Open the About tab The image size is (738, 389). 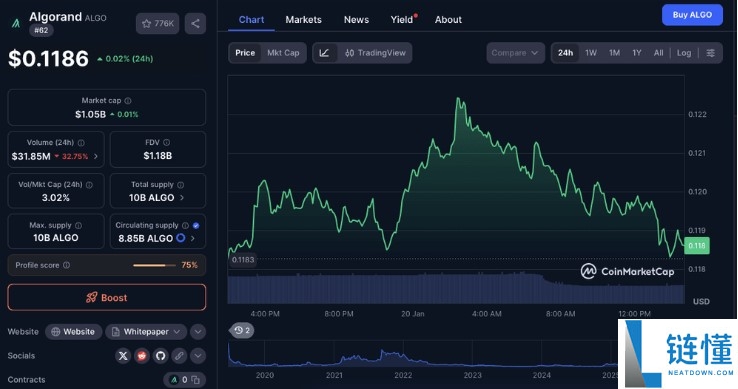(x=448, y=20)
